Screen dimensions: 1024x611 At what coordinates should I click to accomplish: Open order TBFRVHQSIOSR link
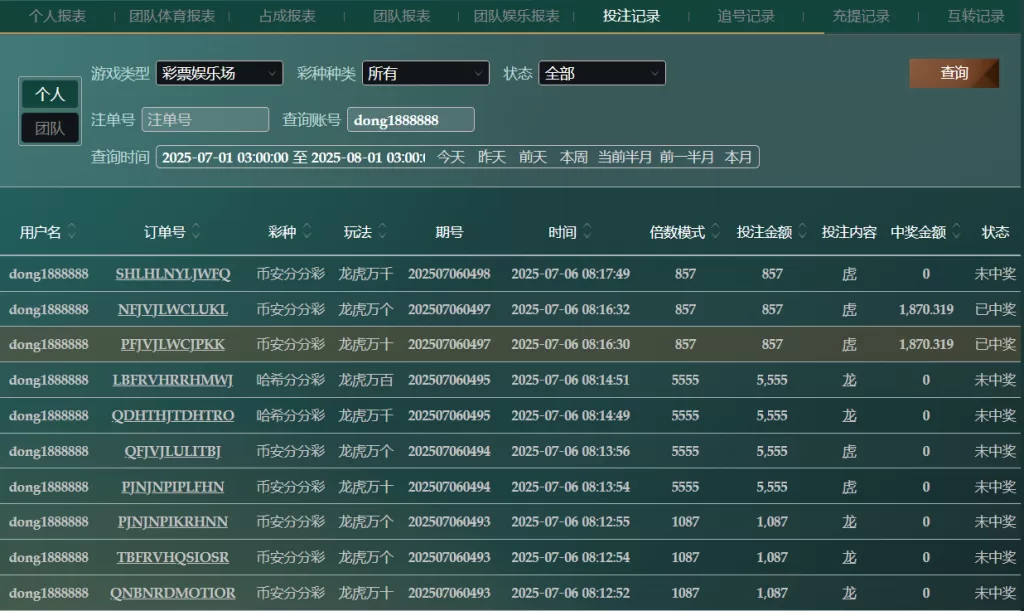point(173,557)
